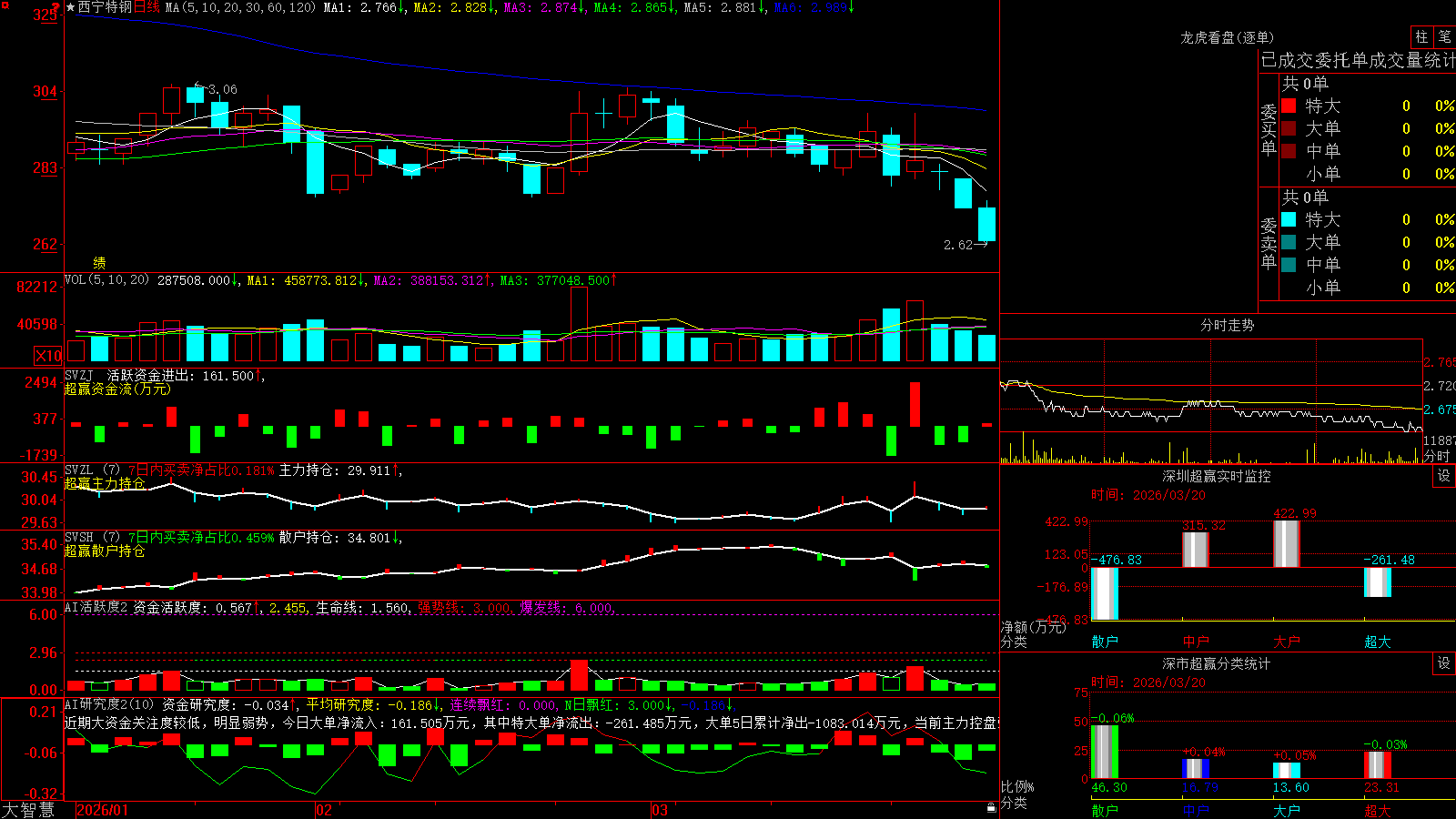Click the 小单 row under 委买单
The image size is (1456, 819).
tap(1369, 174)
